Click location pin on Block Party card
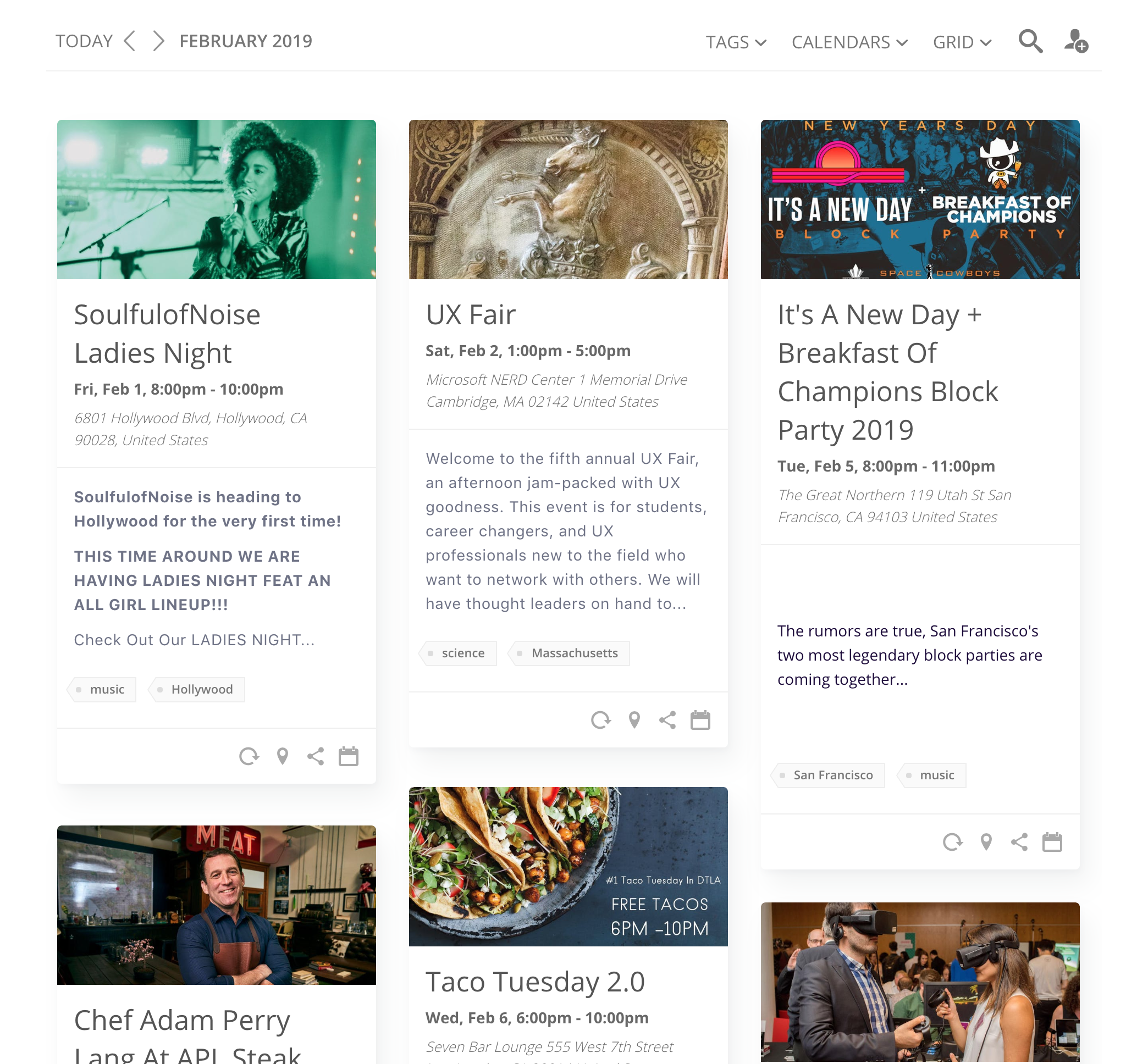1137x1064 pixels. point(986,842)
